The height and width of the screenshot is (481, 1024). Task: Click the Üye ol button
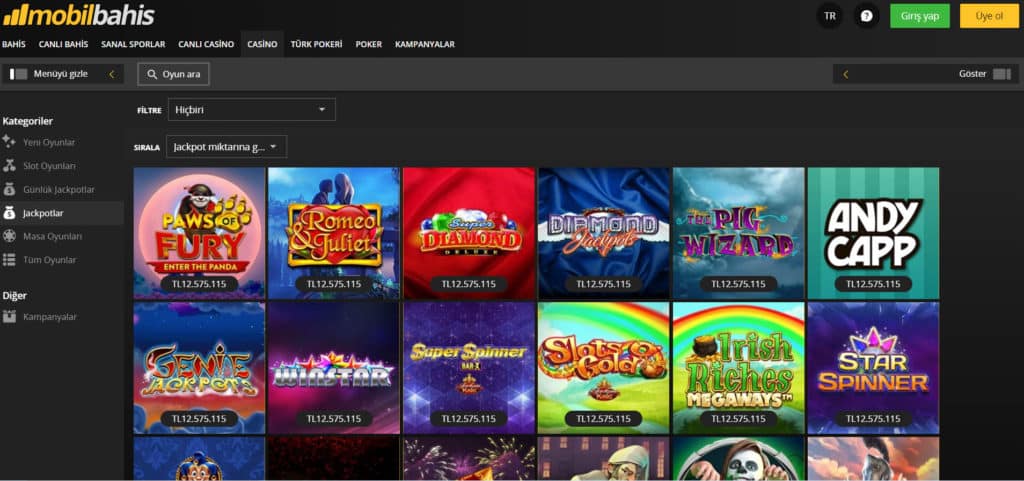(989, 16)
